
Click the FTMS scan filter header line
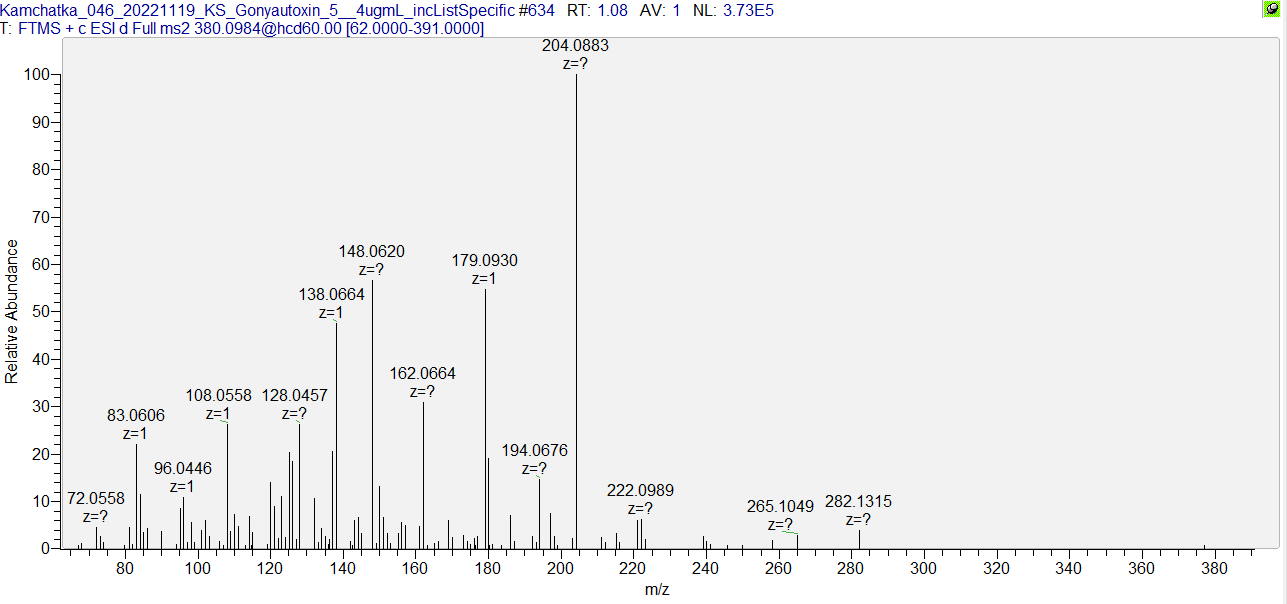click(x=242, y=28)
